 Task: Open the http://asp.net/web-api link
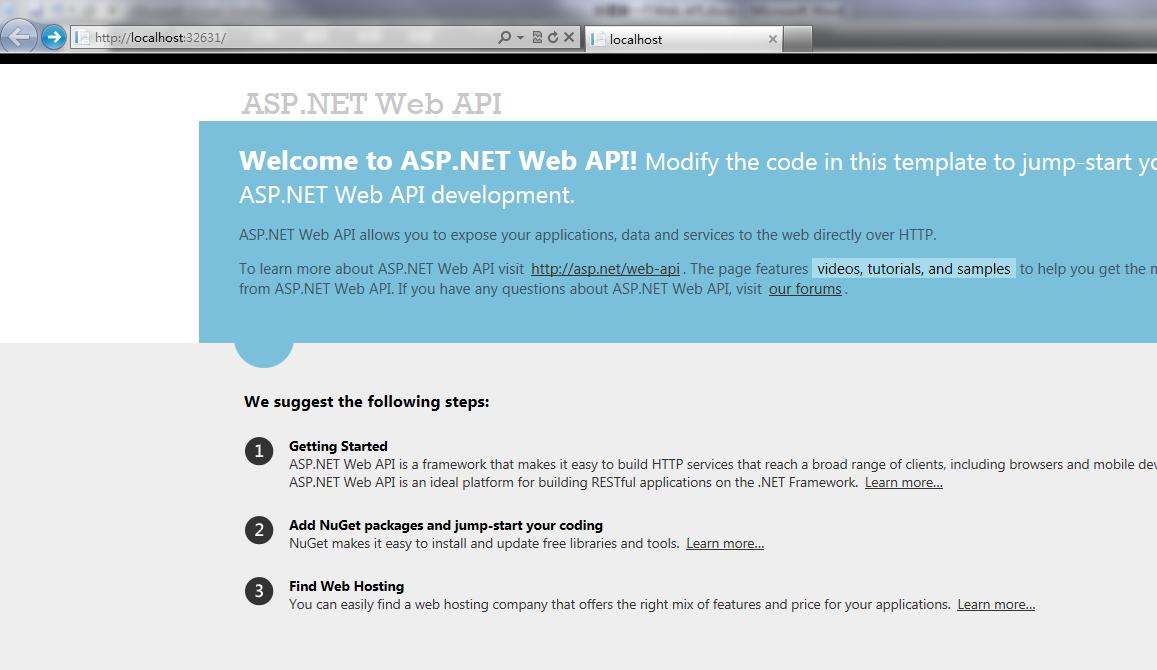[x=605, y=269]
